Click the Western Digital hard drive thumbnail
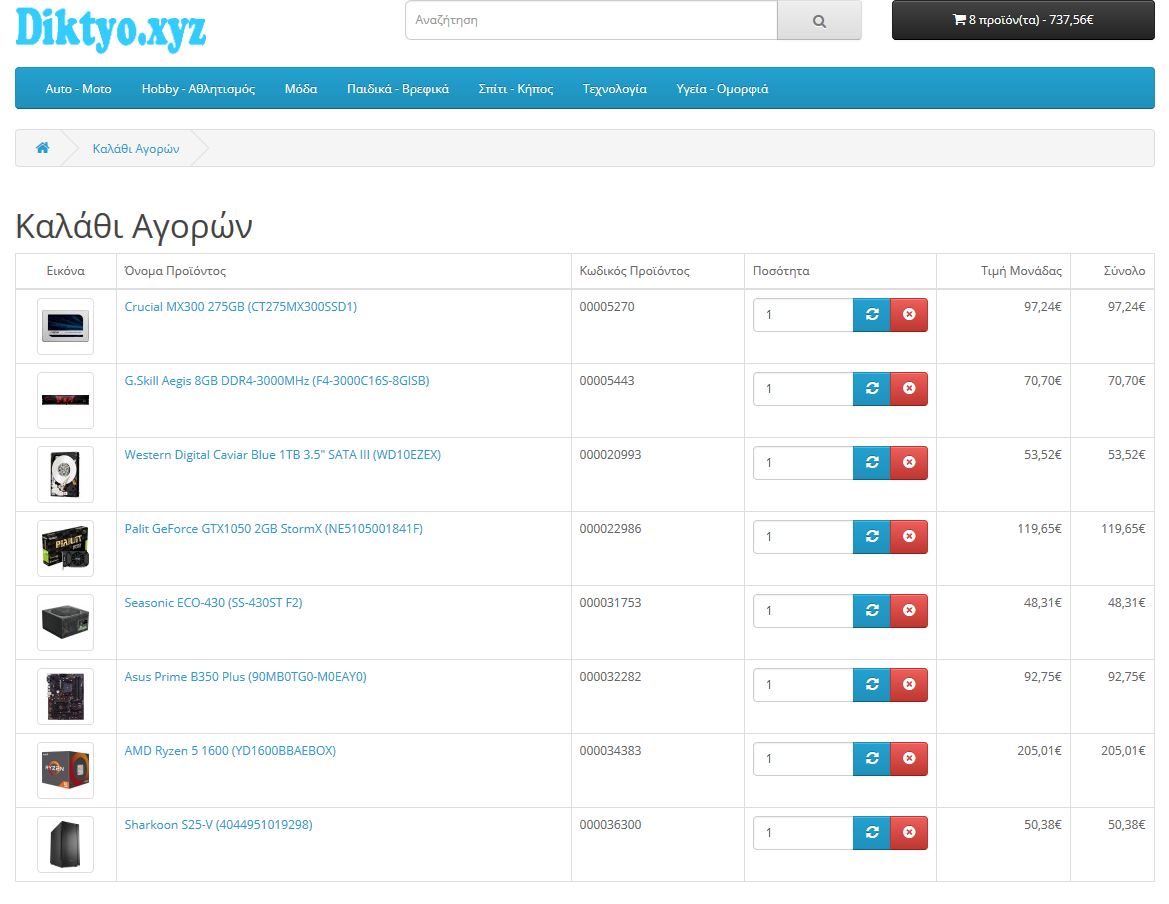Viewport: 1169px width, 904px height. click(x=66, y=474)
